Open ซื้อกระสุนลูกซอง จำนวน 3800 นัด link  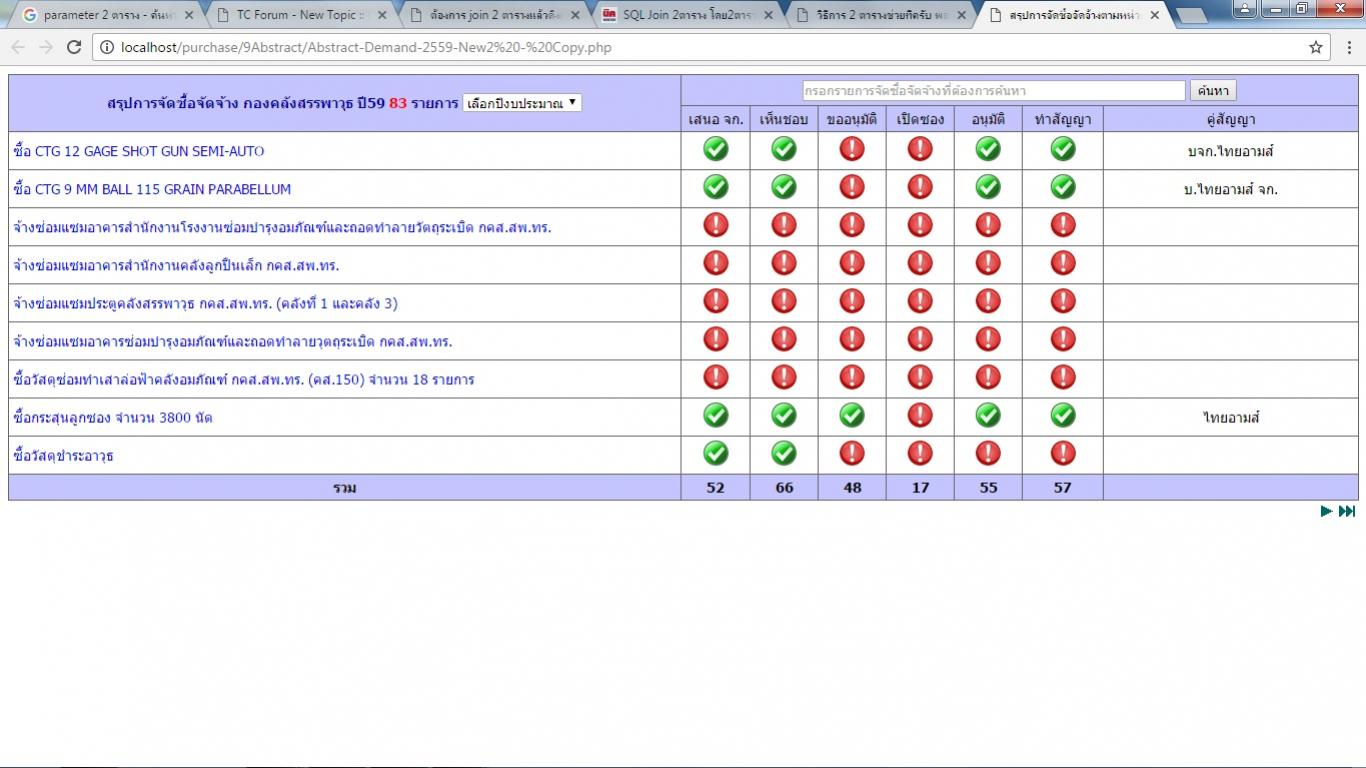113,417
